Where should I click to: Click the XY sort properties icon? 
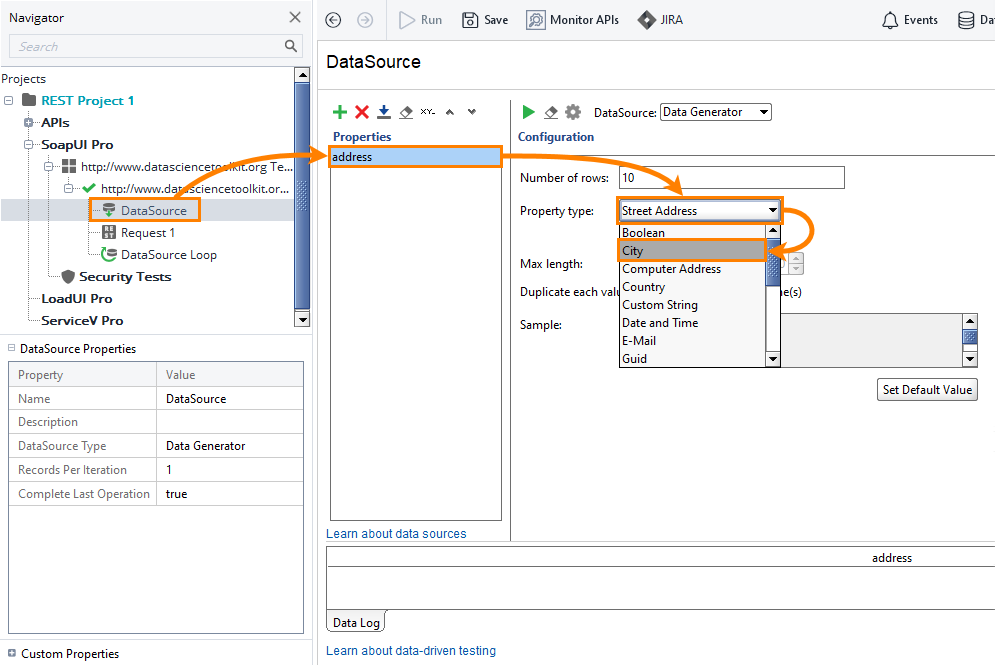pos(428,112)
